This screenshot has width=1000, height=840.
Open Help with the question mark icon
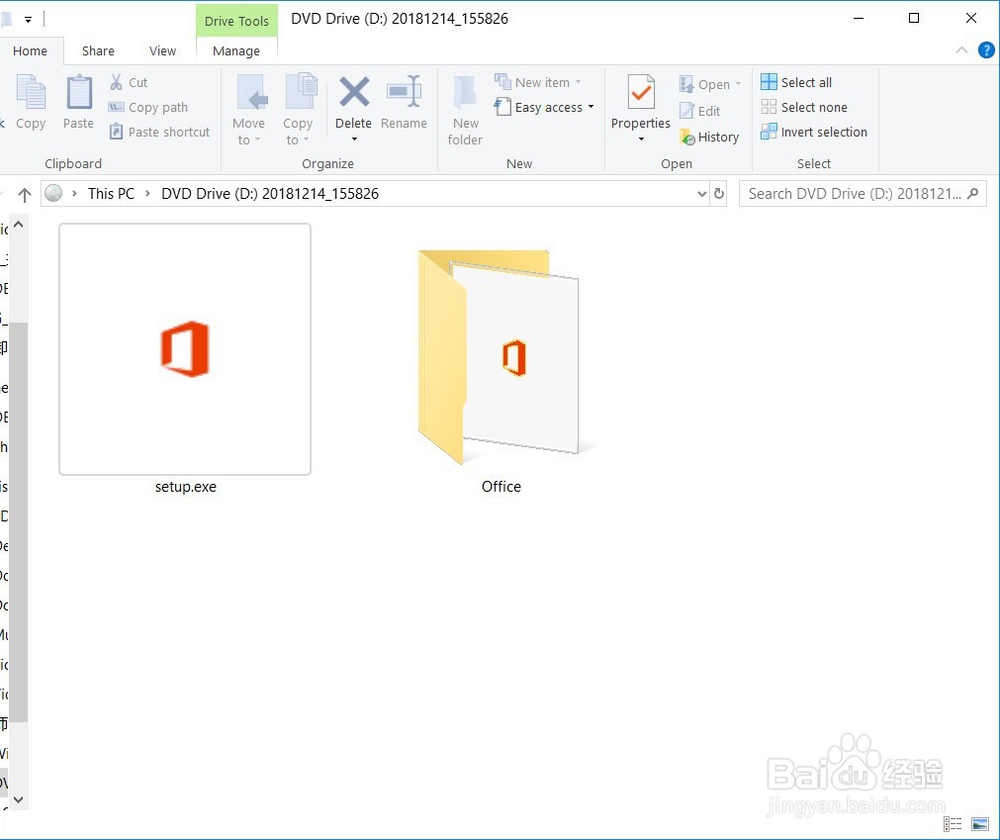(x=986, y=50)
